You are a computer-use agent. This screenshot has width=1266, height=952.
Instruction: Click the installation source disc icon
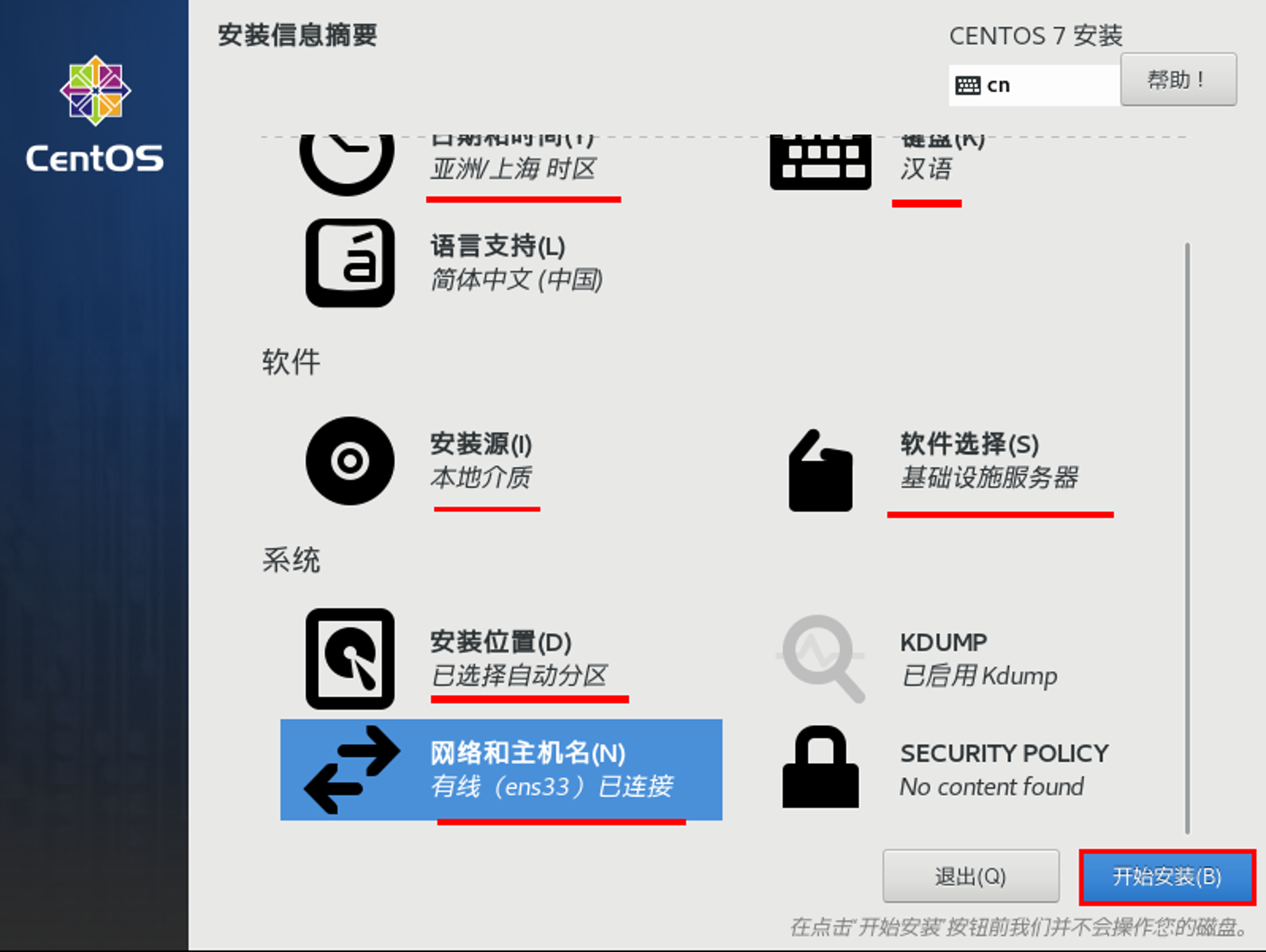click(x=350, y=461)
